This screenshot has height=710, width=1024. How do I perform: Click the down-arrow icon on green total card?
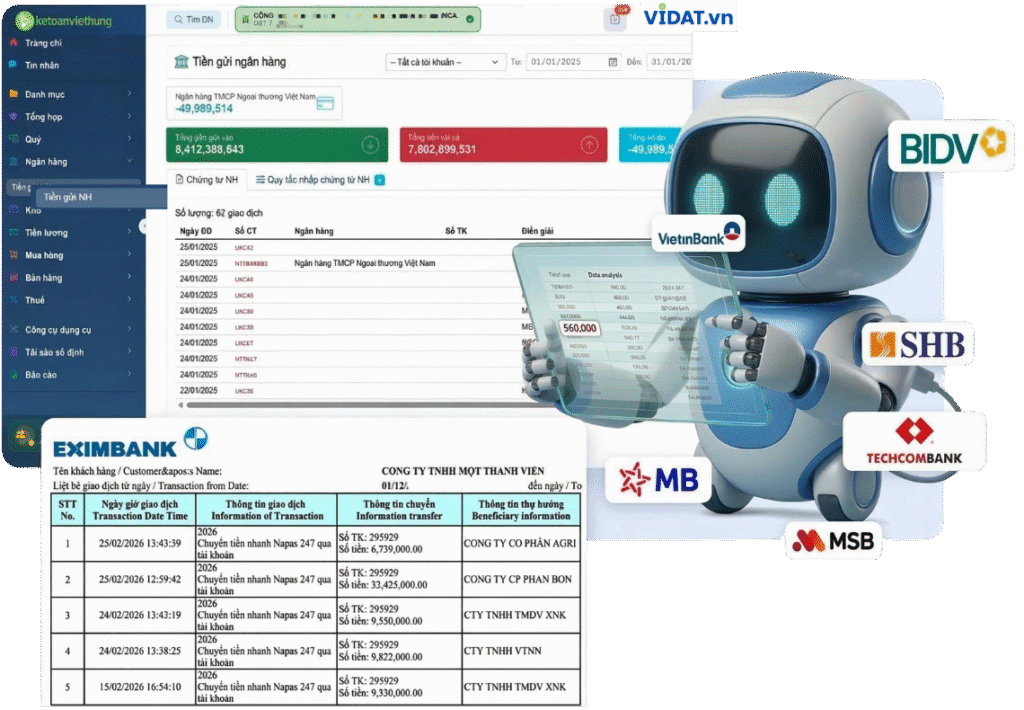click(x=371, y=145)
